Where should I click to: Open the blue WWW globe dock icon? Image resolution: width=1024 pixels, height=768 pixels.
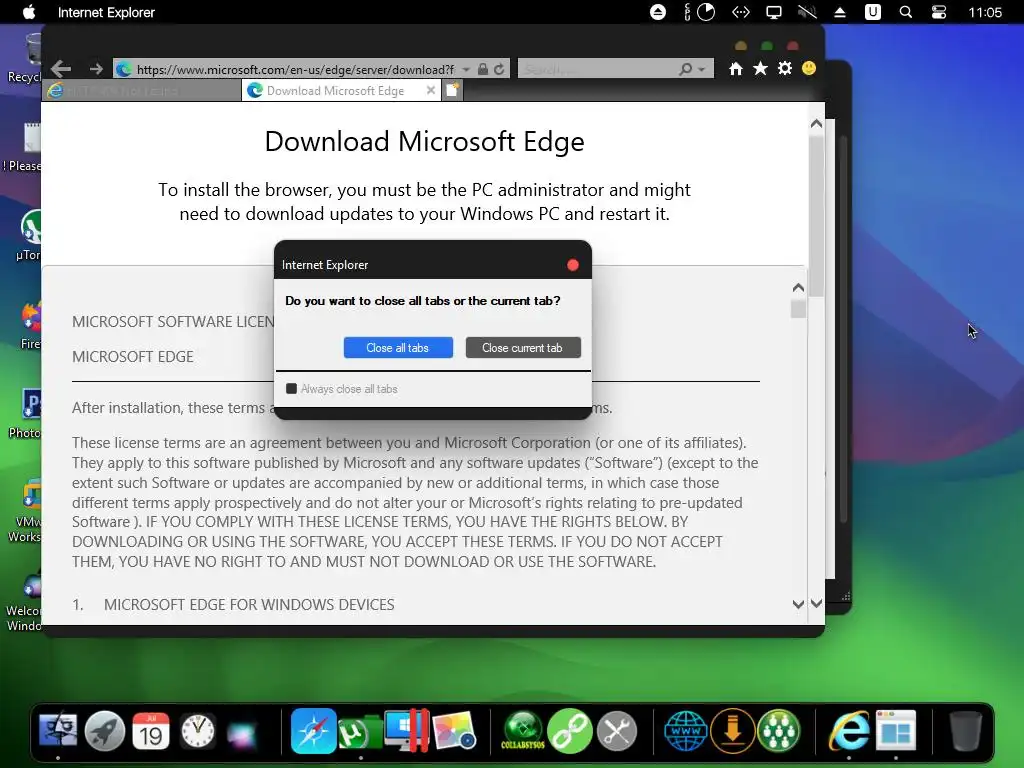[x=686, y=730]
